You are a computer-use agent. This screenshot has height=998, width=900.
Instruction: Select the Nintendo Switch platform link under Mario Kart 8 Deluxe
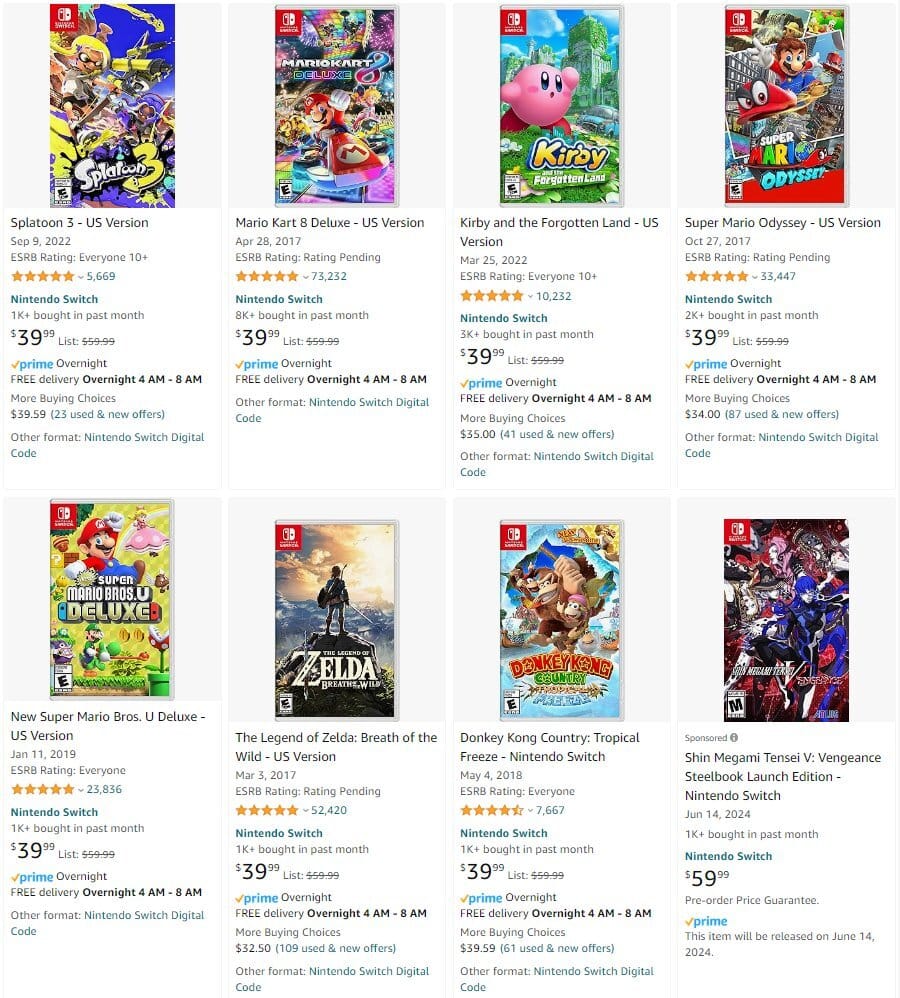[279, 299]
